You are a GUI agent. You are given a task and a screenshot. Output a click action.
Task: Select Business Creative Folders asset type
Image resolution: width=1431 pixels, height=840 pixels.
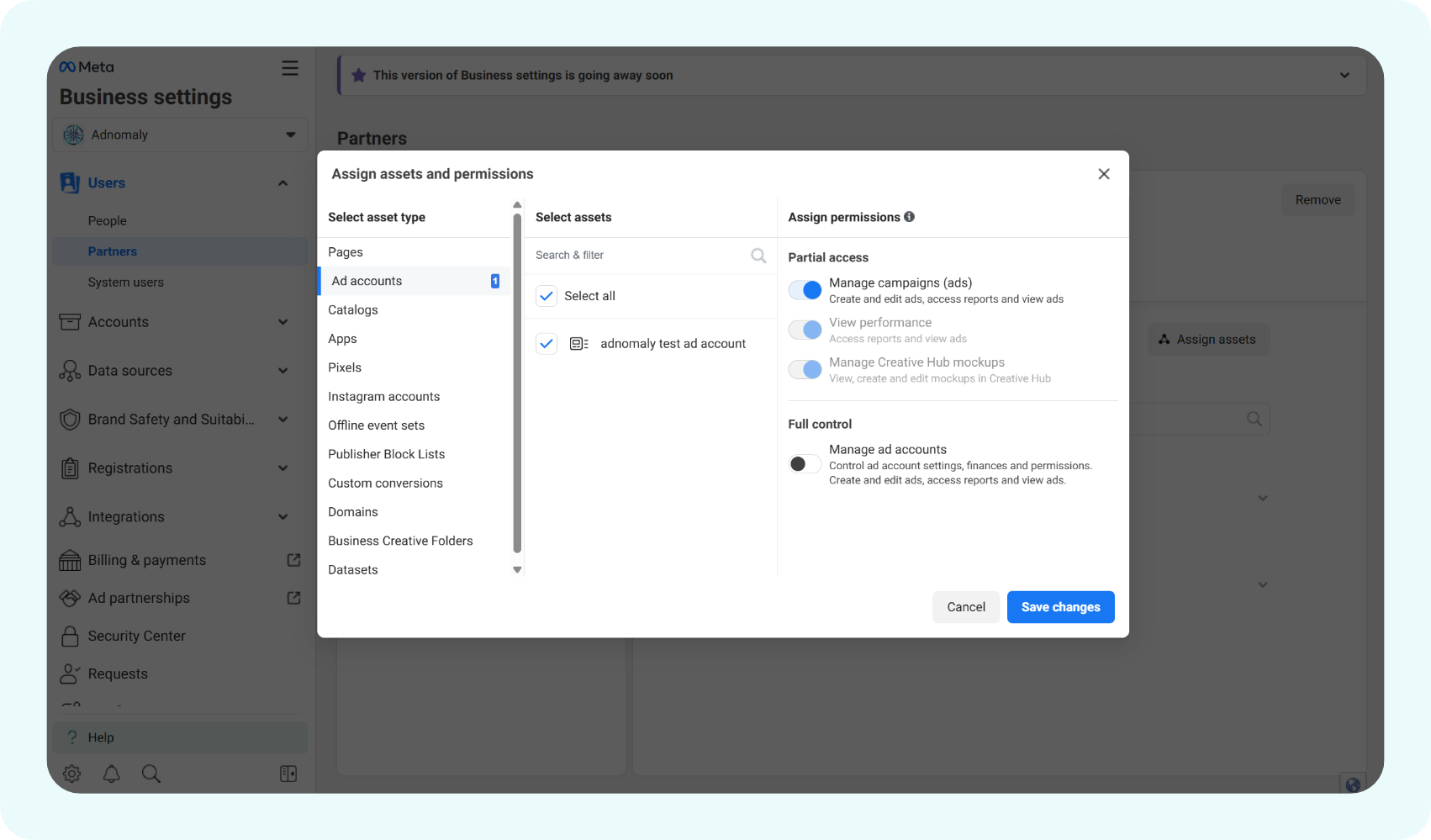click(x=415, y=541)
